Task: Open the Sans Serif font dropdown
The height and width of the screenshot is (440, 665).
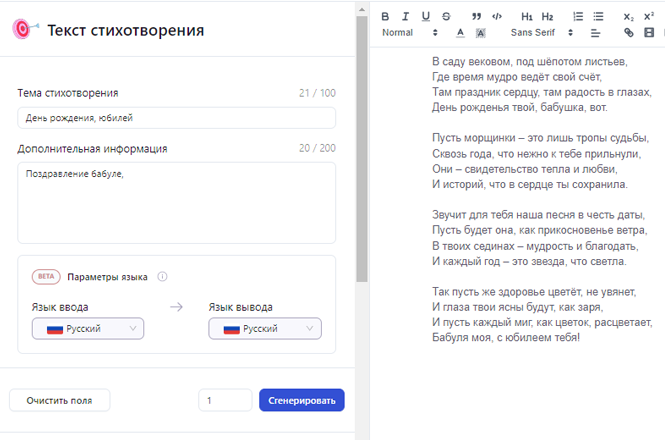Action: [x=542, y=33]
